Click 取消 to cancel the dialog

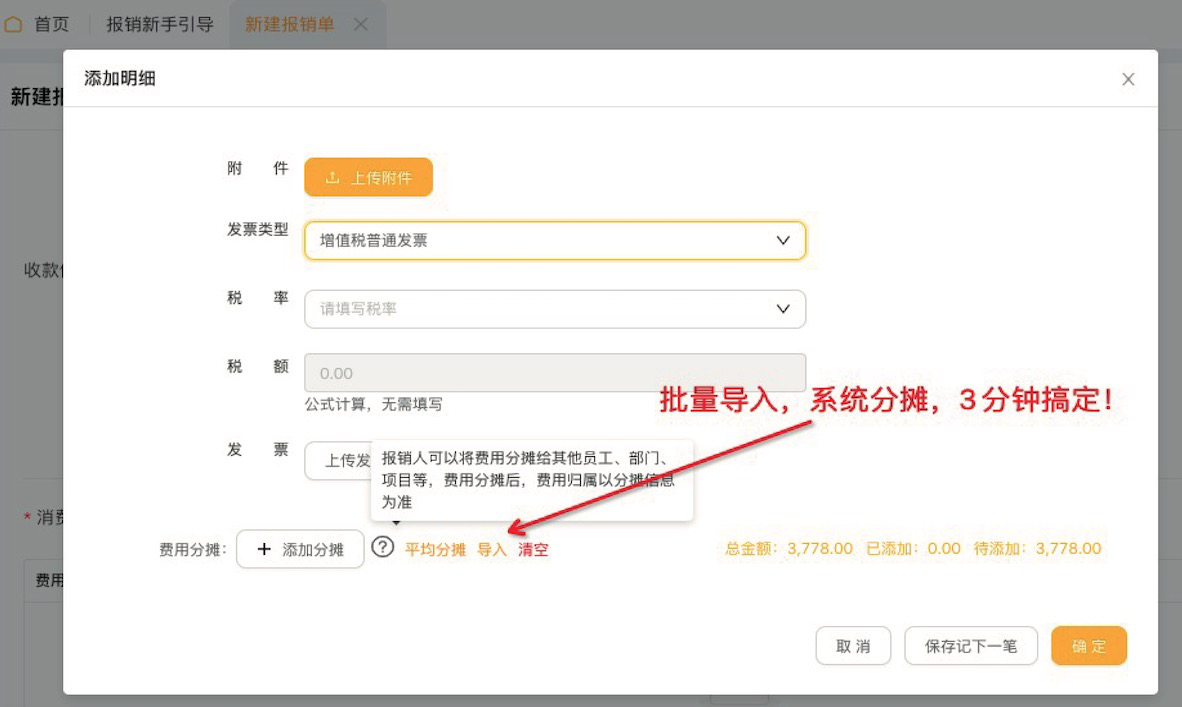click(853, 645)
